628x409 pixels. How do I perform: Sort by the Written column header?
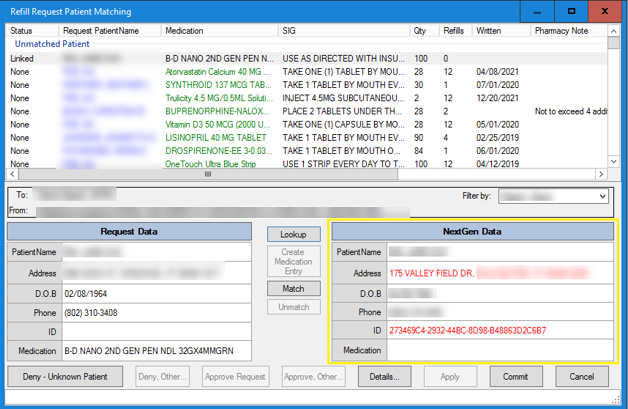(501, 31)
